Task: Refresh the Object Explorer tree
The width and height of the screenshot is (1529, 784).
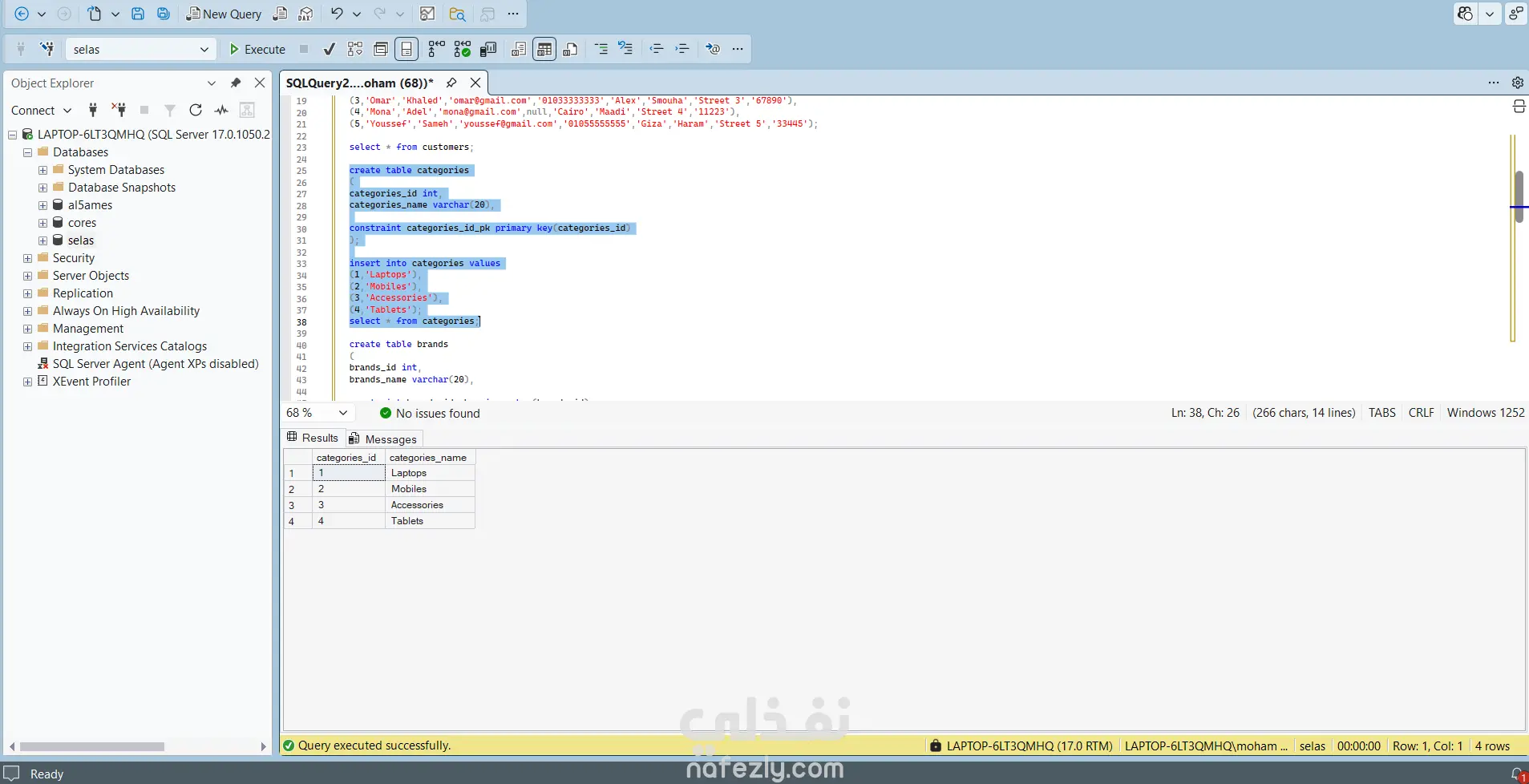Action: (x=196, y=110)
